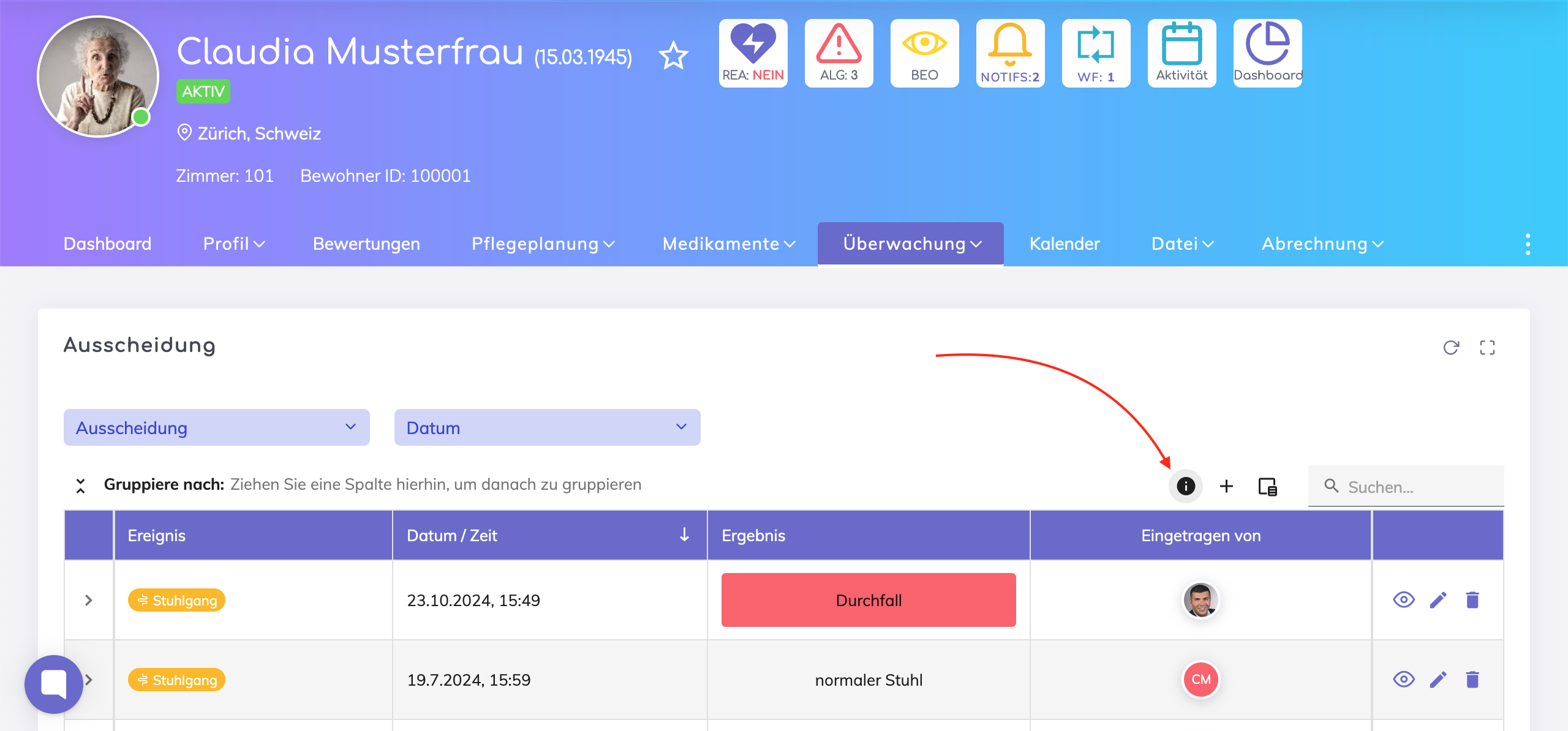Open the column chooser icon

[x=1267, y=487]
